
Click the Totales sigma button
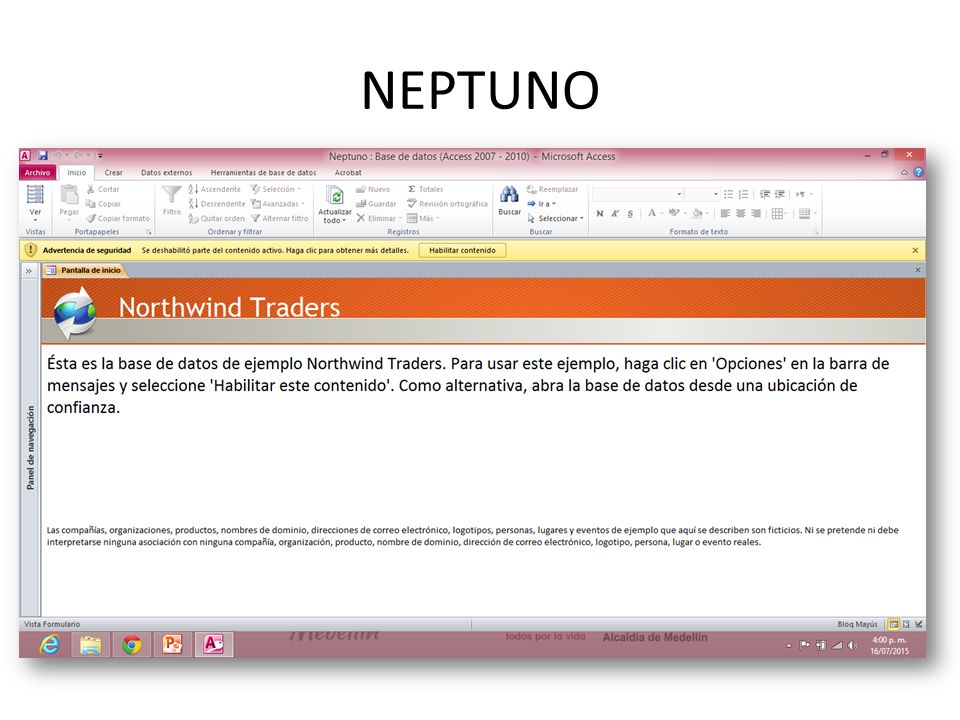(425, 189)
